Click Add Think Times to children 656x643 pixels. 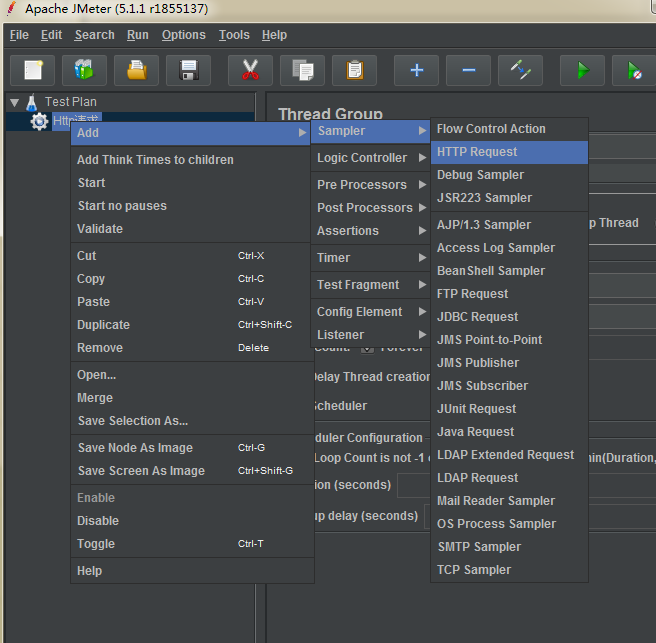point(190,160)
